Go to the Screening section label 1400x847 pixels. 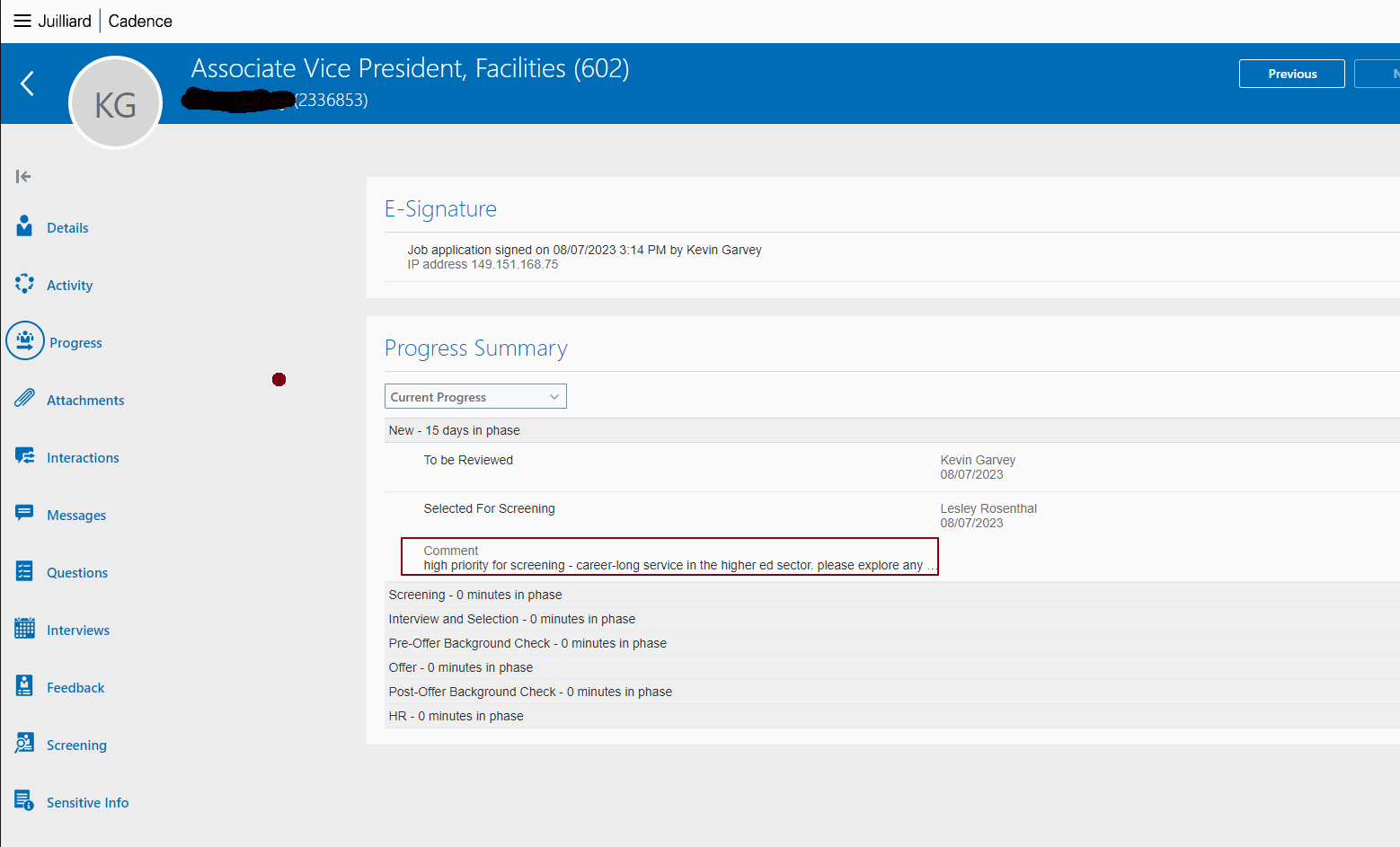click(76, 746)
